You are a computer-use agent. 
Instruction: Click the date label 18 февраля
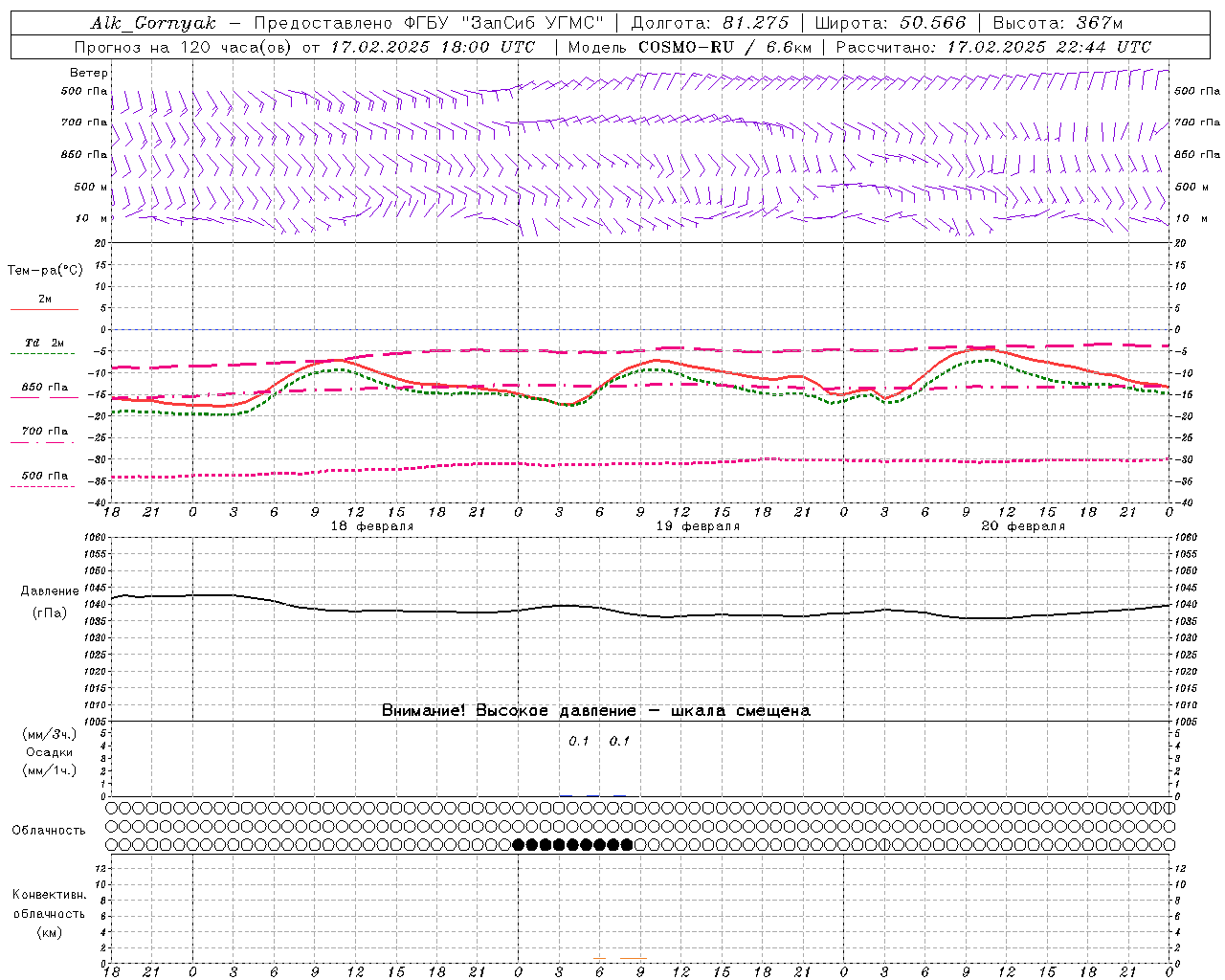coord(372,526)
